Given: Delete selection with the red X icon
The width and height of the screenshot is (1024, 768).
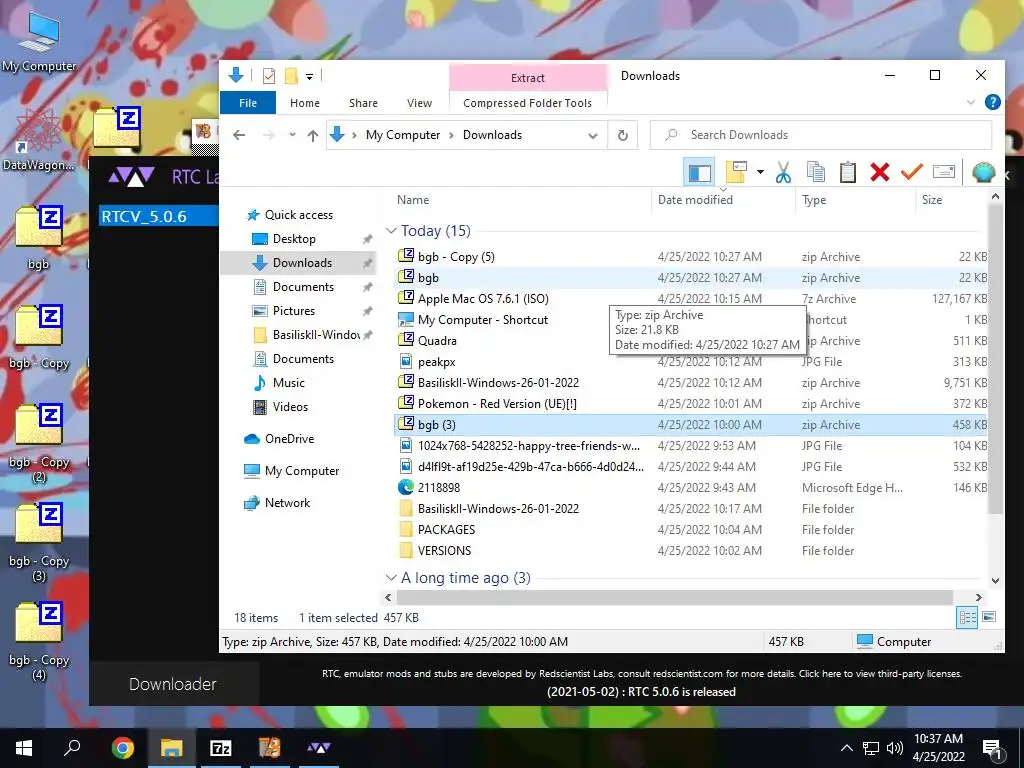Looking at the screenshot, I should pos(880,172).
